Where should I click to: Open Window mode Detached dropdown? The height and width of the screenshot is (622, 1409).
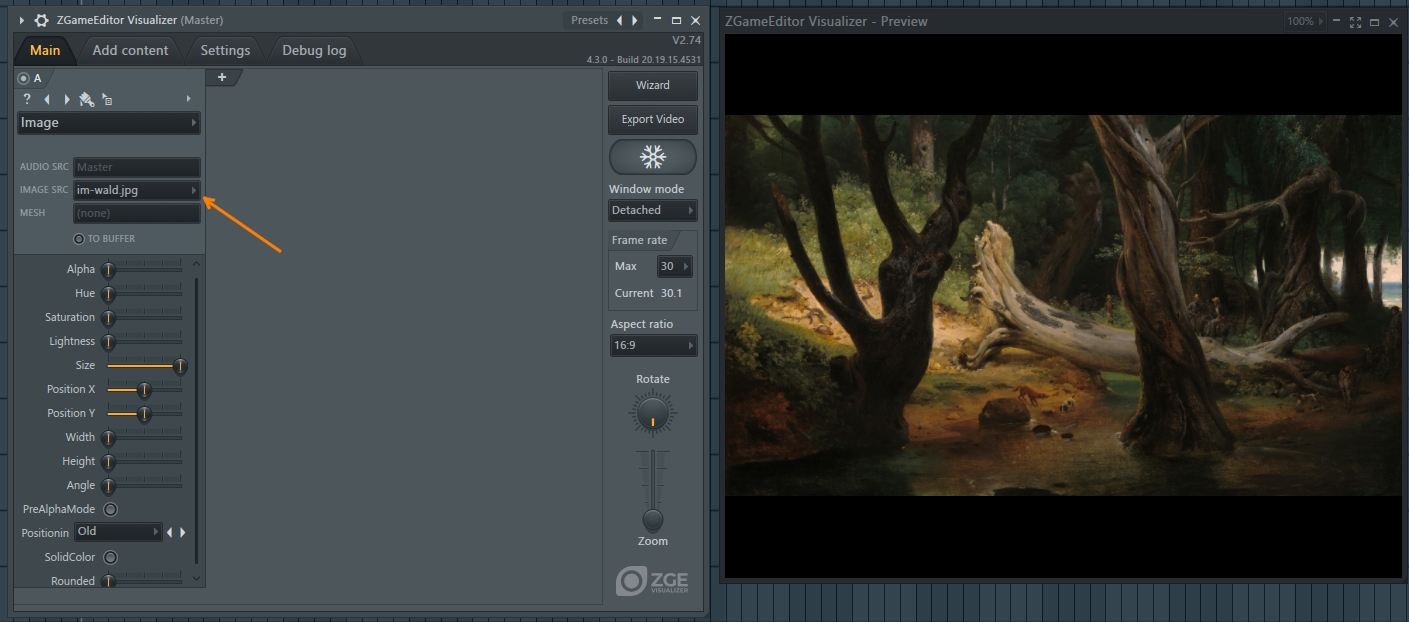click(x=653, y=210)
